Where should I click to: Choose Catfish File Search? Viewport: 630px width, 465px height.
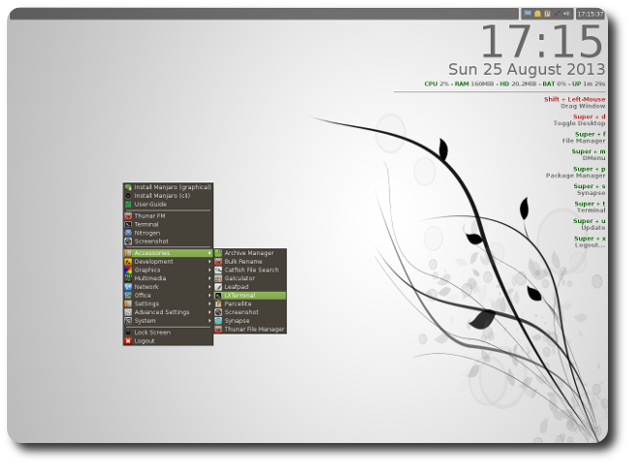[x=251, y=270]
